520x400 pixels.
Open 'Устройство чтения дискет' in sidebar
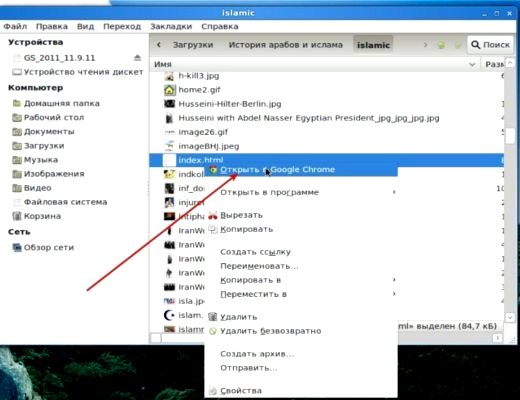[83, 72]
